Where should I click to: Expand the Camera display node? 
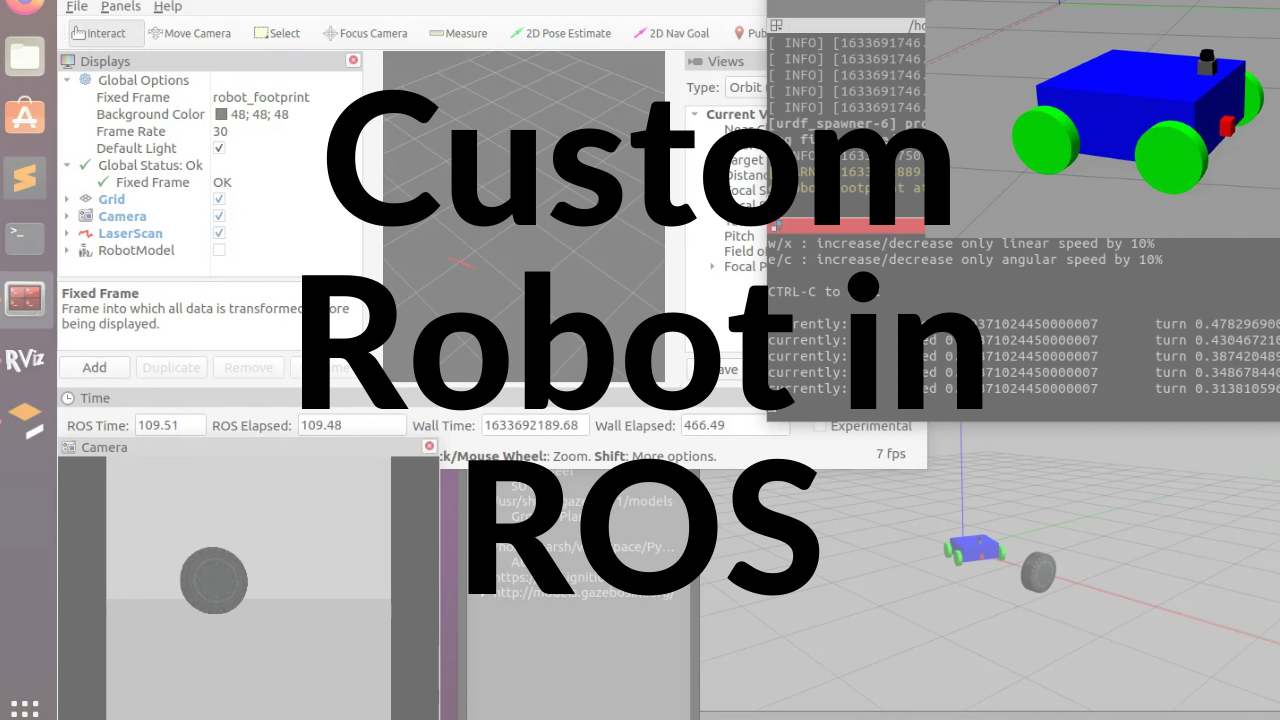tap(68, 216)
